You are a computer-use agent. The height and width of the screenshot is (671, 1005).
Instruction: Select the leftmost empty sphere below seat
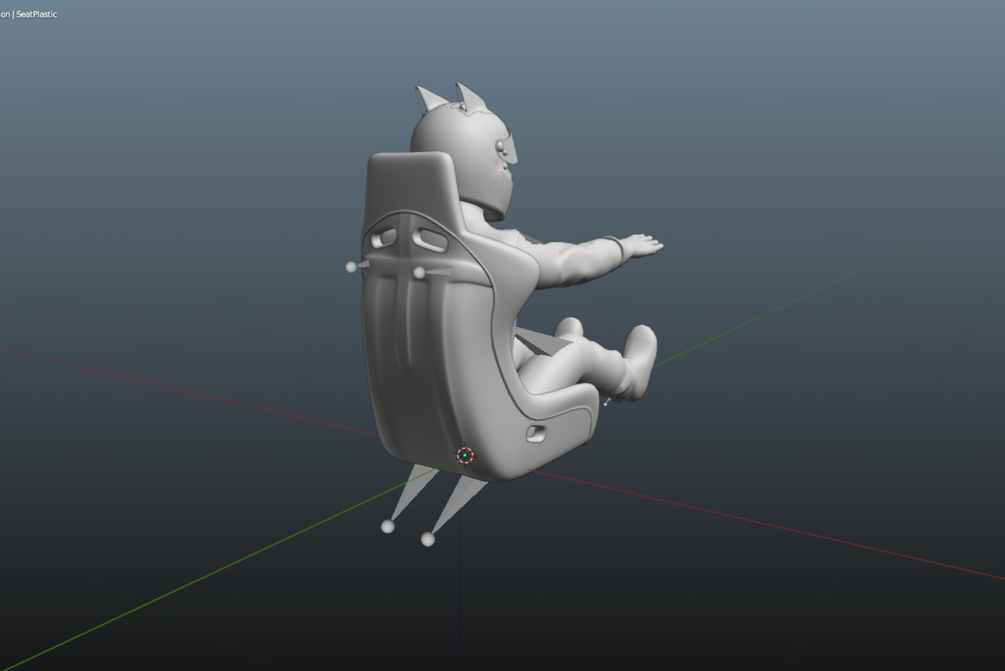[x=388, y=527]
